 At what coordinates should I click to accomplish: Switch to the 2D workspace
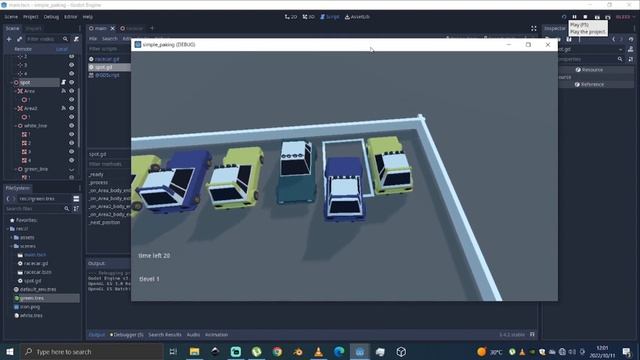tap(291, 17)
